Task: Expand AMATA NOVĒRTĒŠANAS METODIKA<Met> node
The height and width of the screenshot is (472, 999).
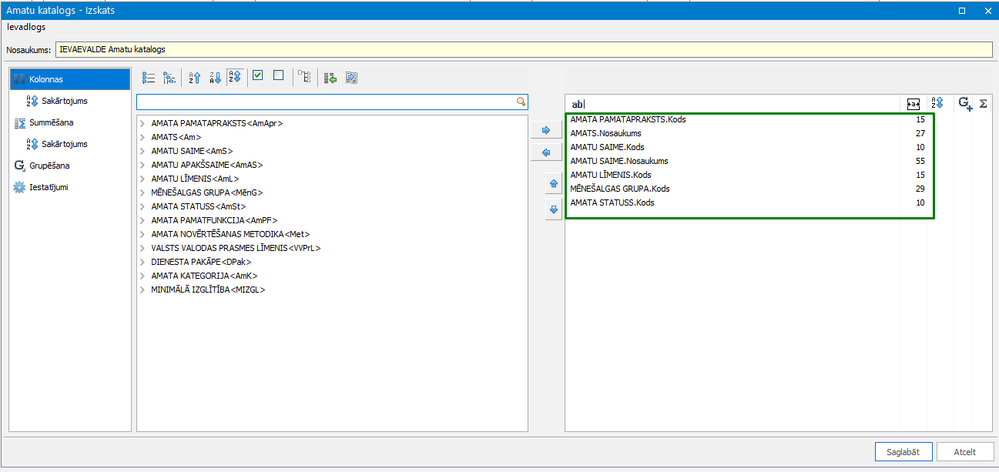Action: 142,234
